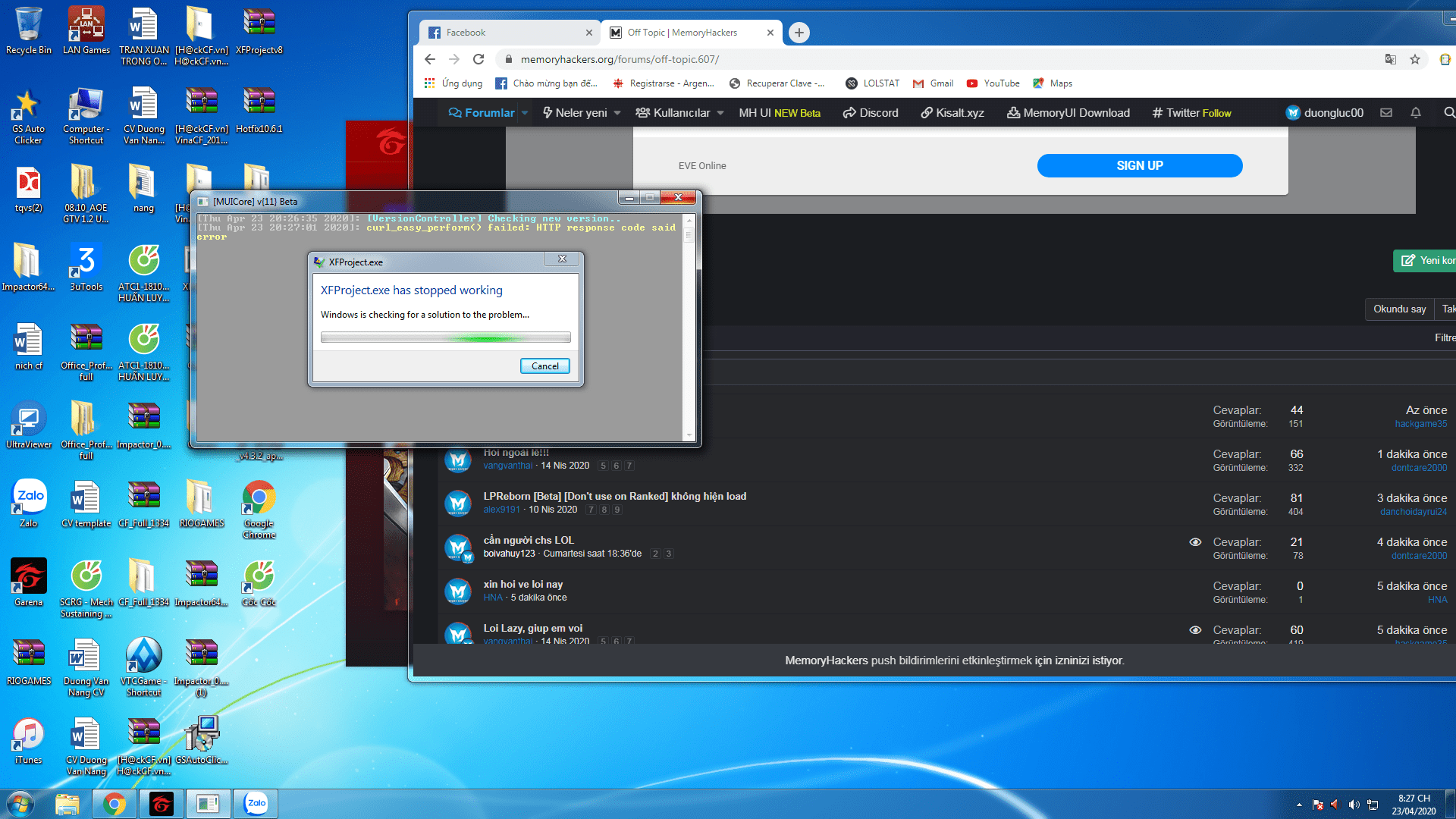Open the LPReborn Beta thread
The height and width of the screenshot is (819, 1456).
614,496
